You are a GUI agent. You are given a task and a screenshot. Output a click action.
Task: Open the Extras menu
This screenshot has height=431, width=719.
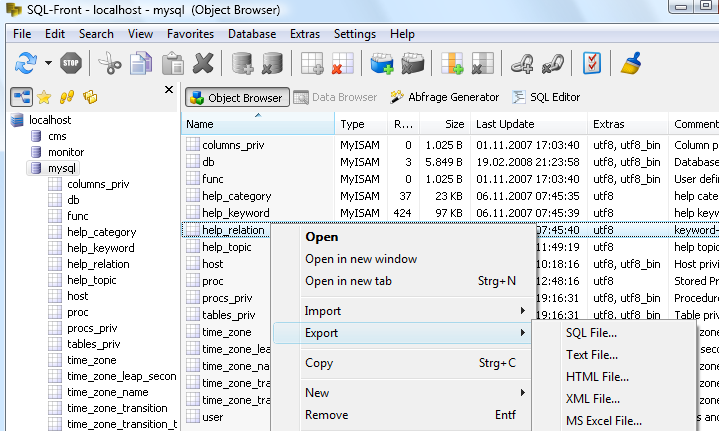(x=305, y=34)
